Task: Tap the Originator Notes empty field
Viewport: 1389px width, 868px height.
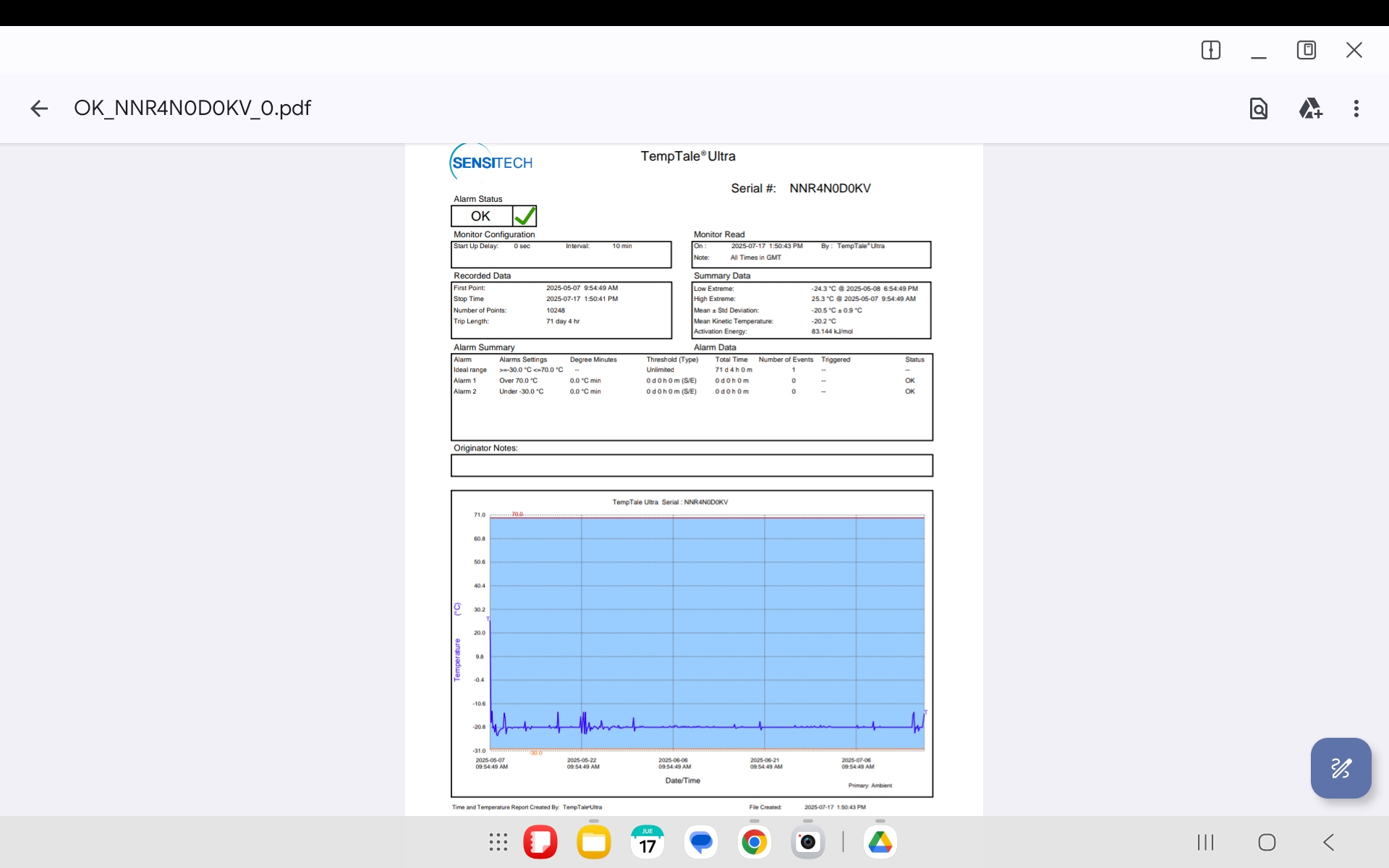Action: [x=692, y=466]
